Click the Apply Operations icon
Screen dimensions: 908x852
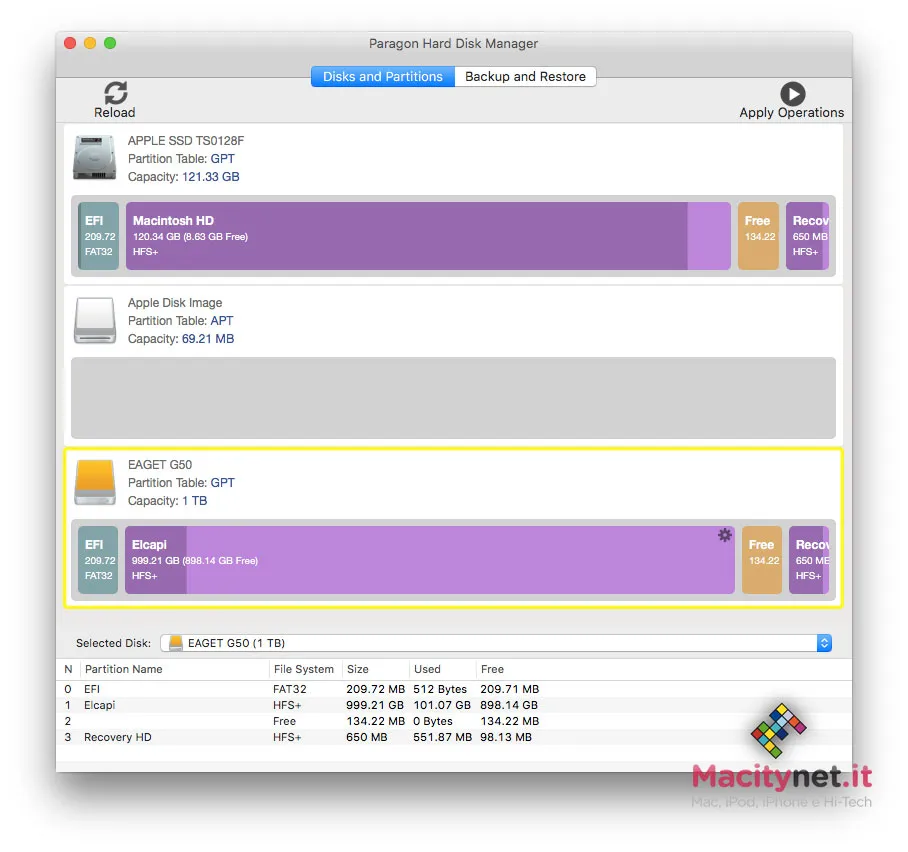(792, 93)
